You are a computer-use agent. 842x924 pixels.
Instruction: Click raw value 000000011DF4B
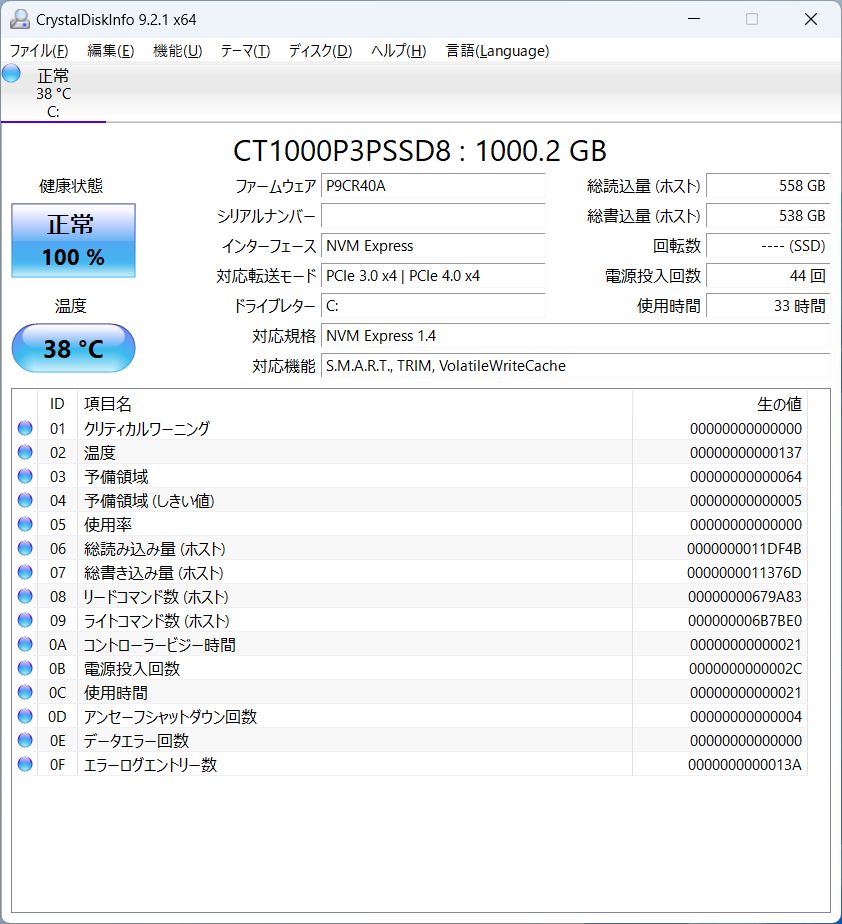pos(744,549)
